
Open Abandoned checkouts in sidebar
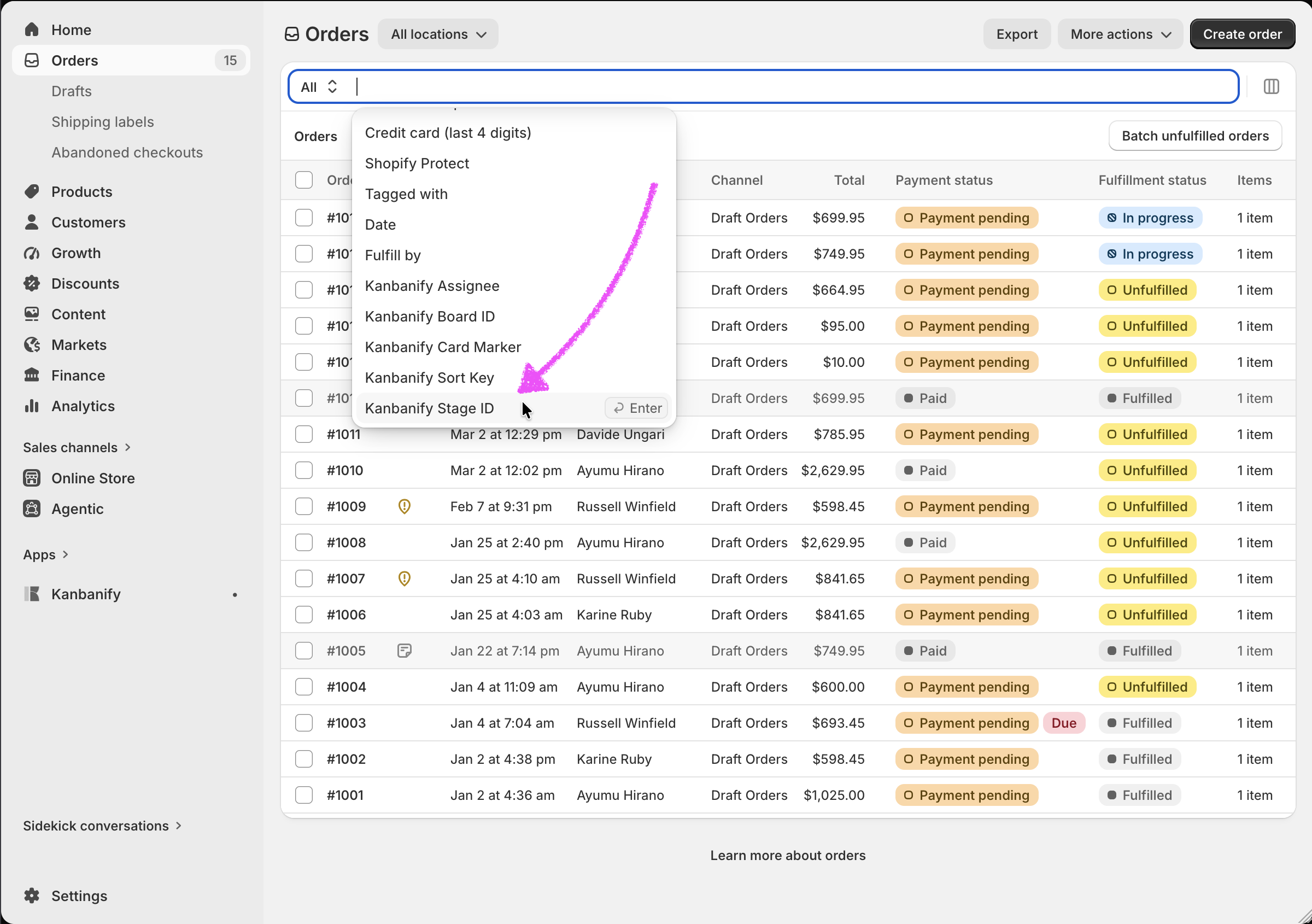tap(127, 153)
